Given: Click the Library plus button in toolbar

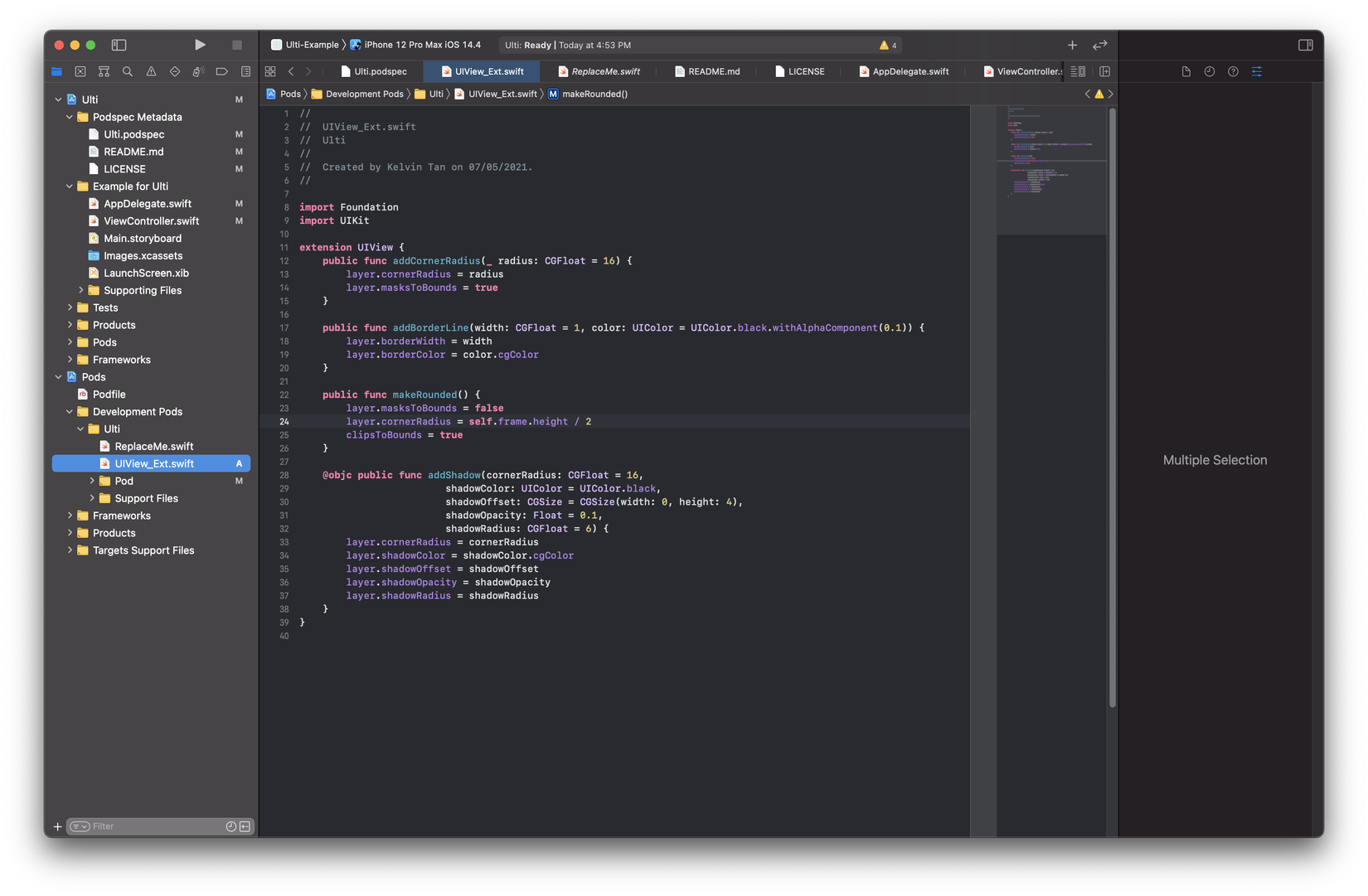Looking at the screenshot, I should pos(1072,45).
